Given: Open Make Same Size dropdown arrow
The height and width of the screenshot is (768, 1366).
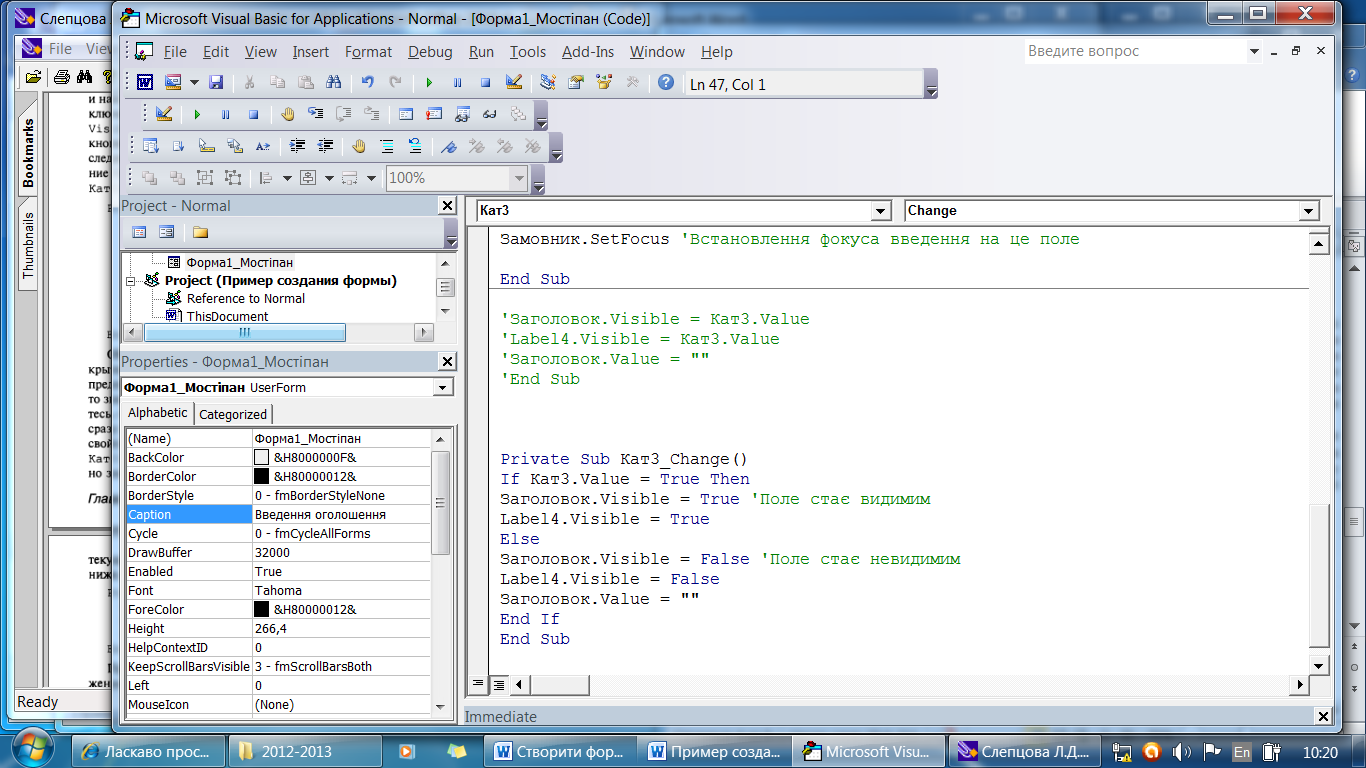Looking at the screenshot, I should click(370, 178).
